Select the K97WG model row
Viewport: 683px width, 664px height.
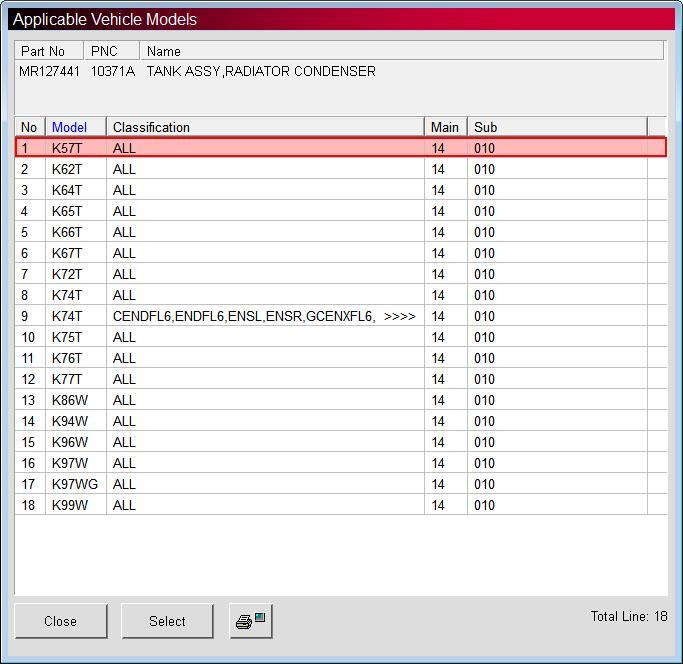[x=341, y=484]
